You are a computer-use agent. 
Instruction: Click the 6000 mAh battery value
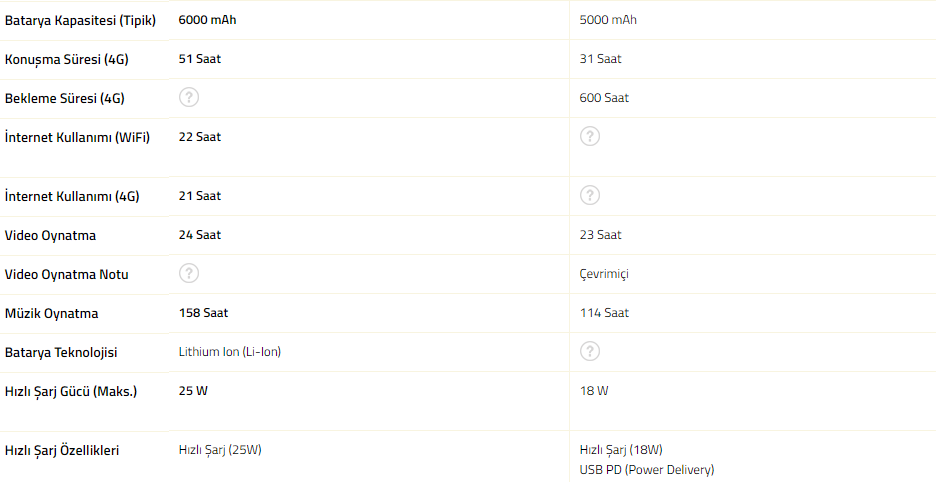(208, 20)
